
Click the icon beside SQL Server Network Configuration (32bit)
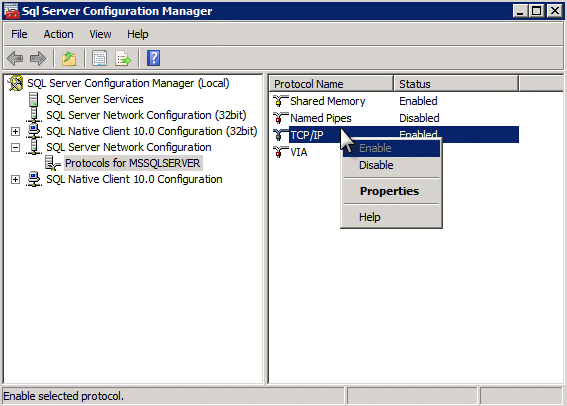point(34,115)
